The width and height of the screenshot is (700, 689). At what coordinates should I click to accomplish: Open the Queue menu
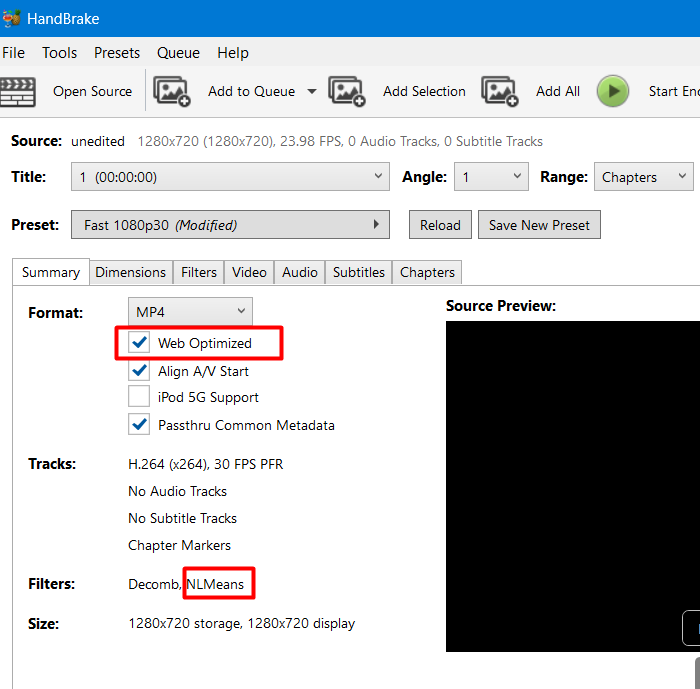click(178, 53)
